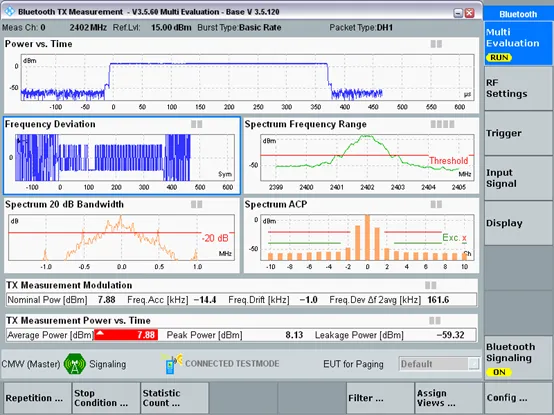Click the Exc. x legend label
Viewport: 554px width, 415px height.
[x=454, y=238]
